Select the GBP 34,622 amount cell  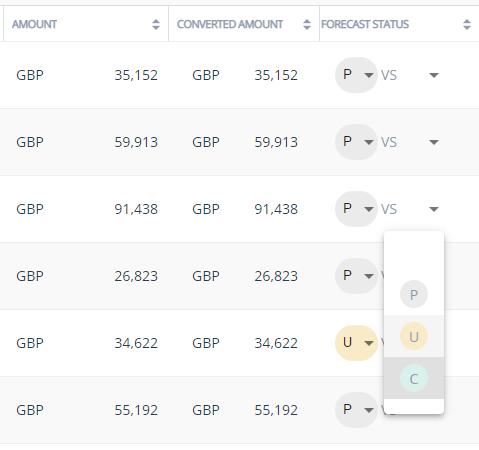click(x=87, y=343)
